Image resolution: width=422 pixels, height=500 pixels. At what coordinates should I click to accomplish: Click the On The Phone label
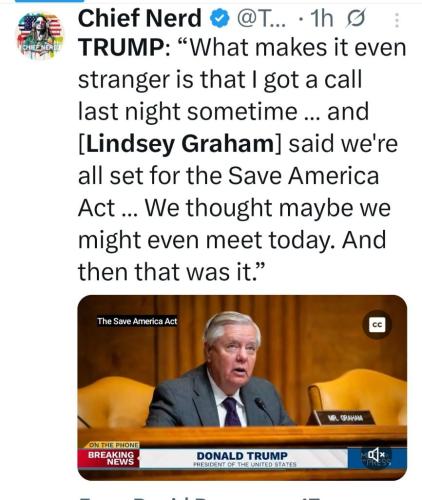click(x=114, y=445)
